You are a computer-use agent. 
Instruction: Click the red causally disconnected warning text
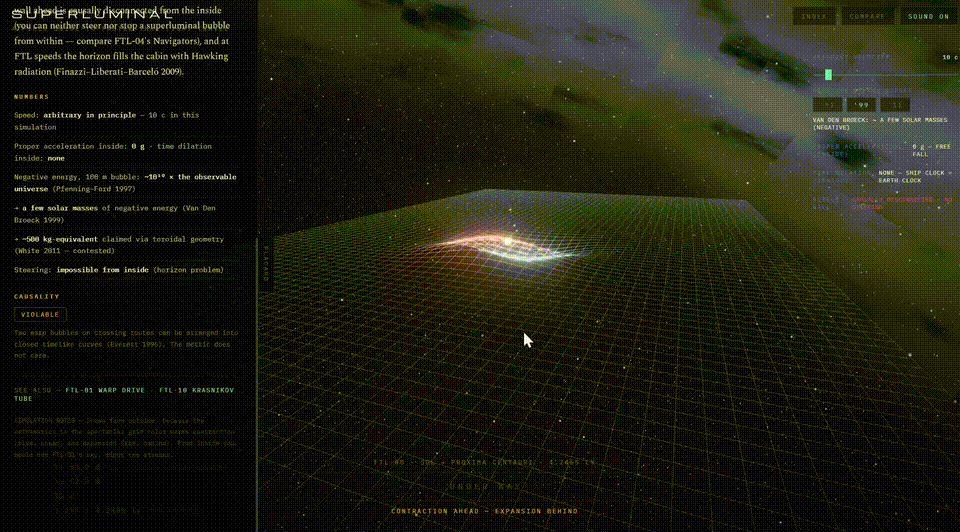(x=902, y=203)
